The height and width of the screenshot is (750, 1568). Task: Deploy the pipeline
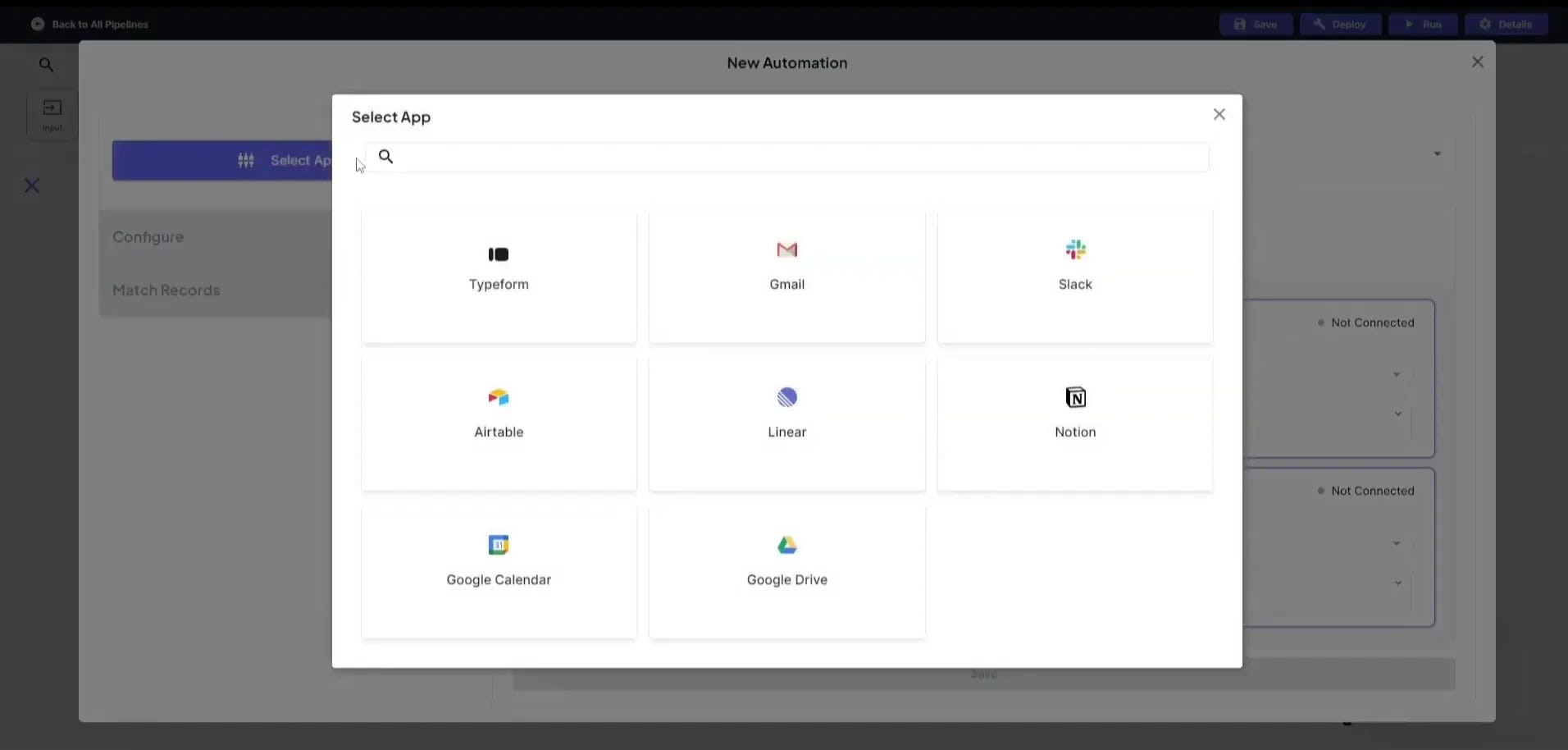(1338, 24)
